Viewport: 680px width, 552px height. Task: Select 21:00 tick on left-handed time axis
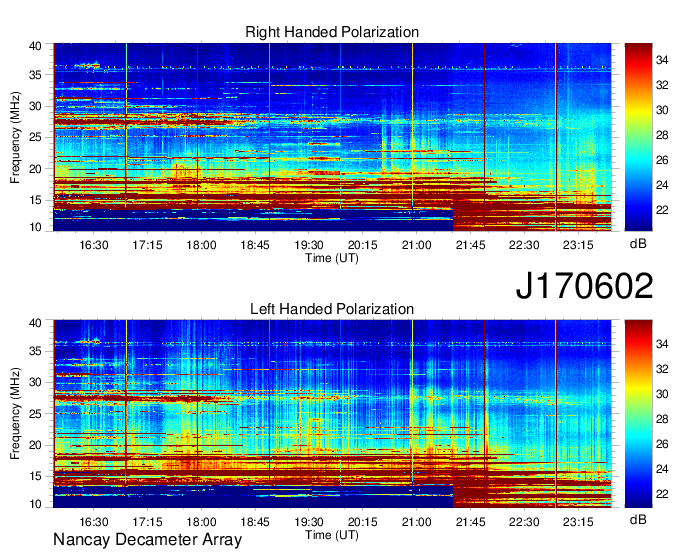(416, 522)
